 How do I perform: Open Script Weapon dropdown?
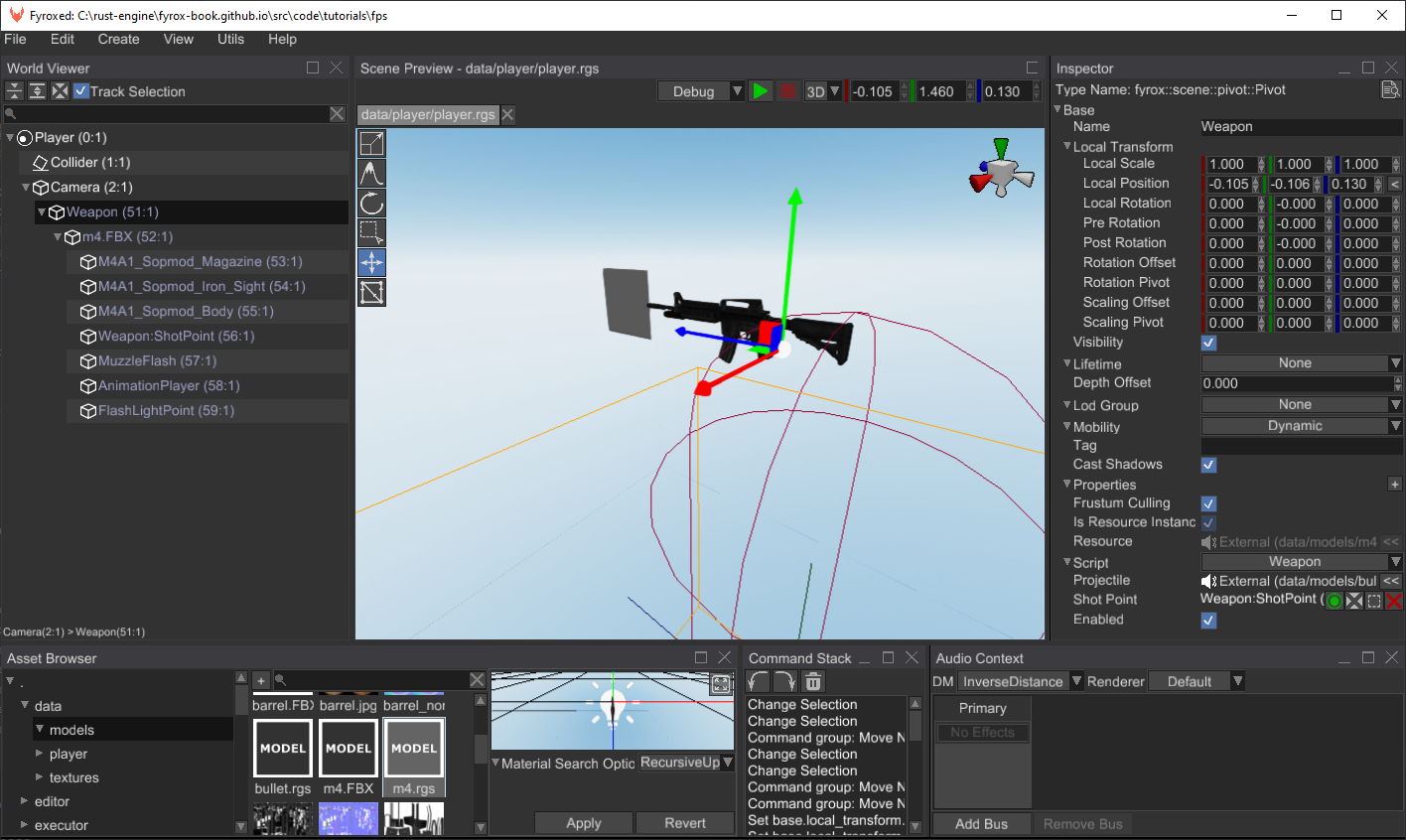pyautogui.click(x=1302, y=562)
